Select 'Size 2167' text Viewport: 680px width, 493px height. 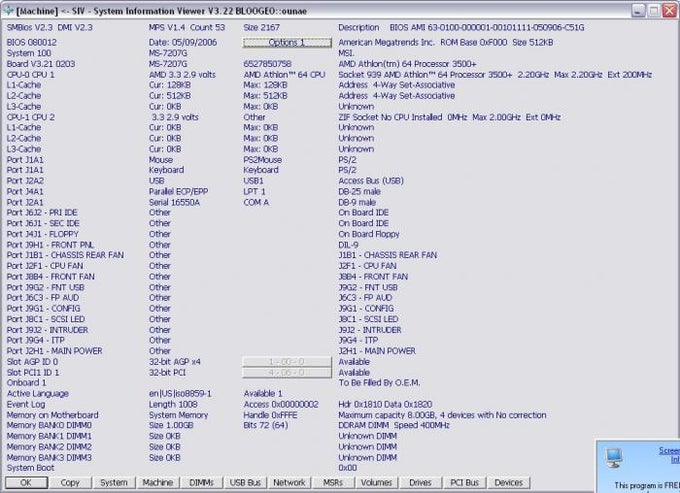coord(262,27)
